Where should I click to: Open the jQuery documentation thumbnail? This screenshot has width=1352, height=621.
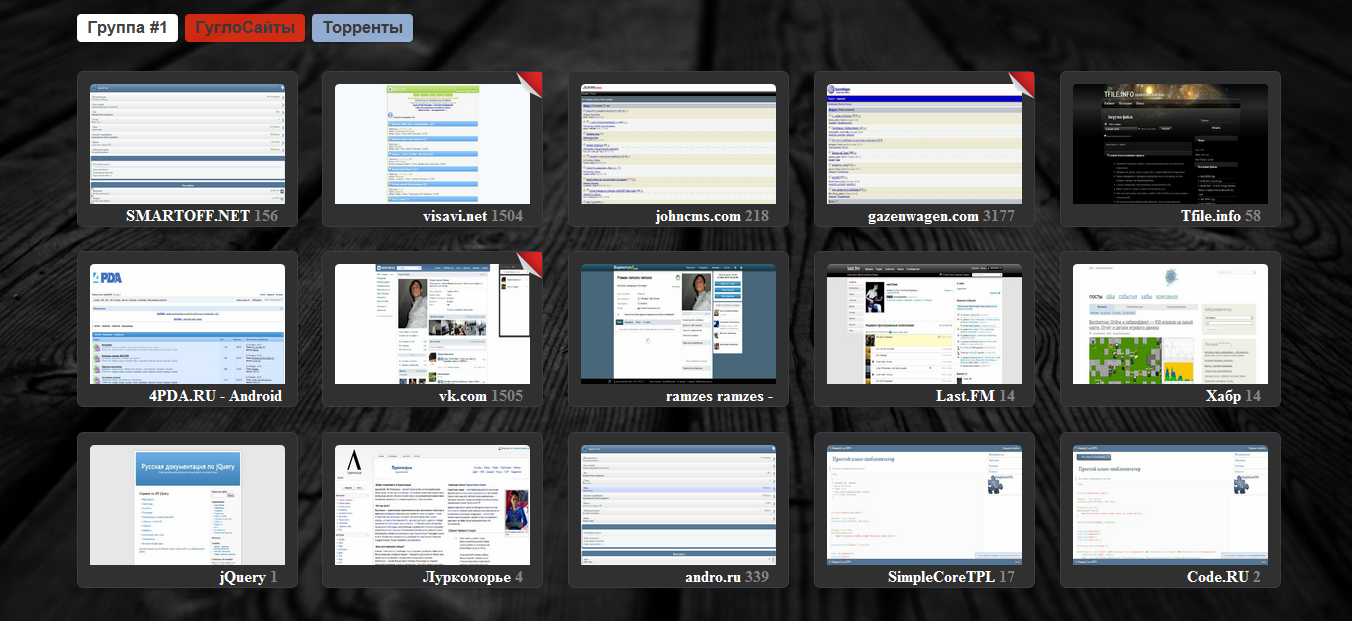pyautogui.click(x=187, y=505)
